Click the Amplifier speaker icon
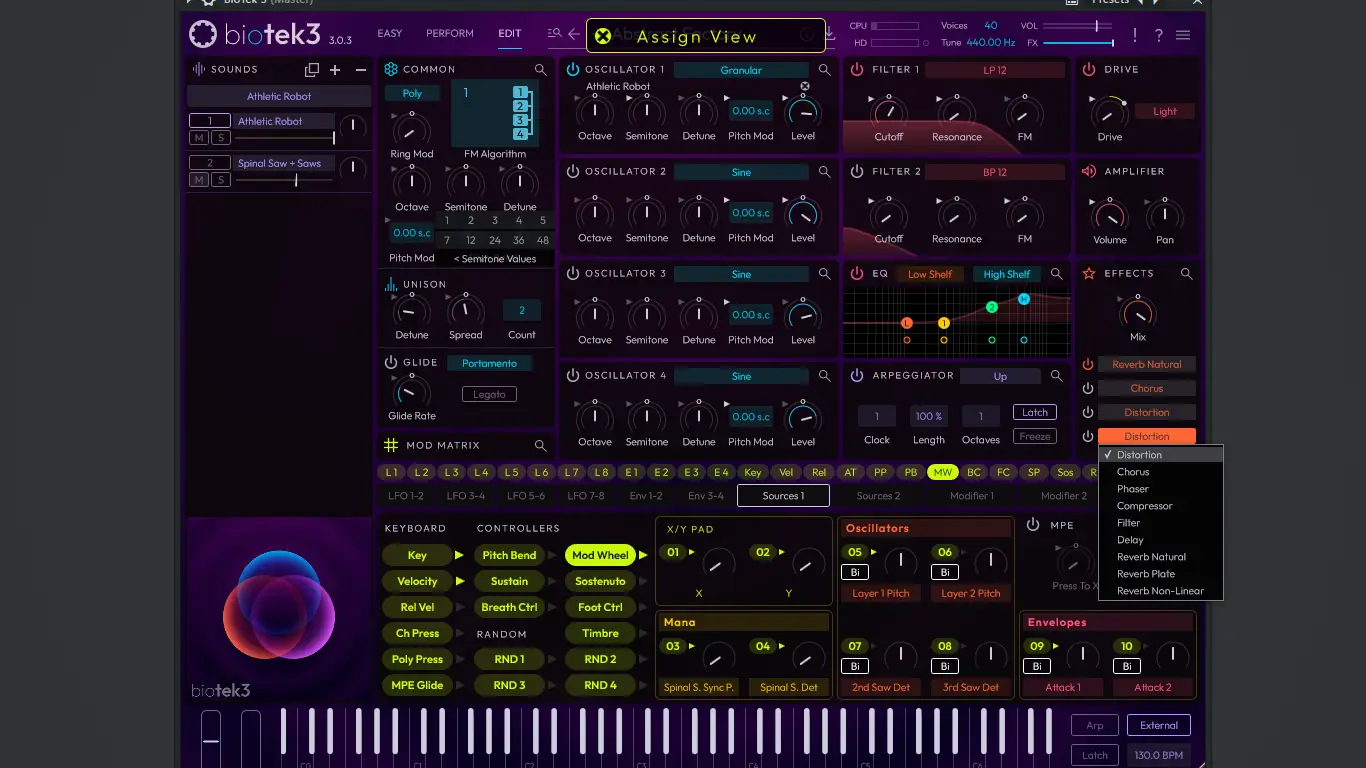Screen dimensions: 1366x768 (x=1089, y=171)
